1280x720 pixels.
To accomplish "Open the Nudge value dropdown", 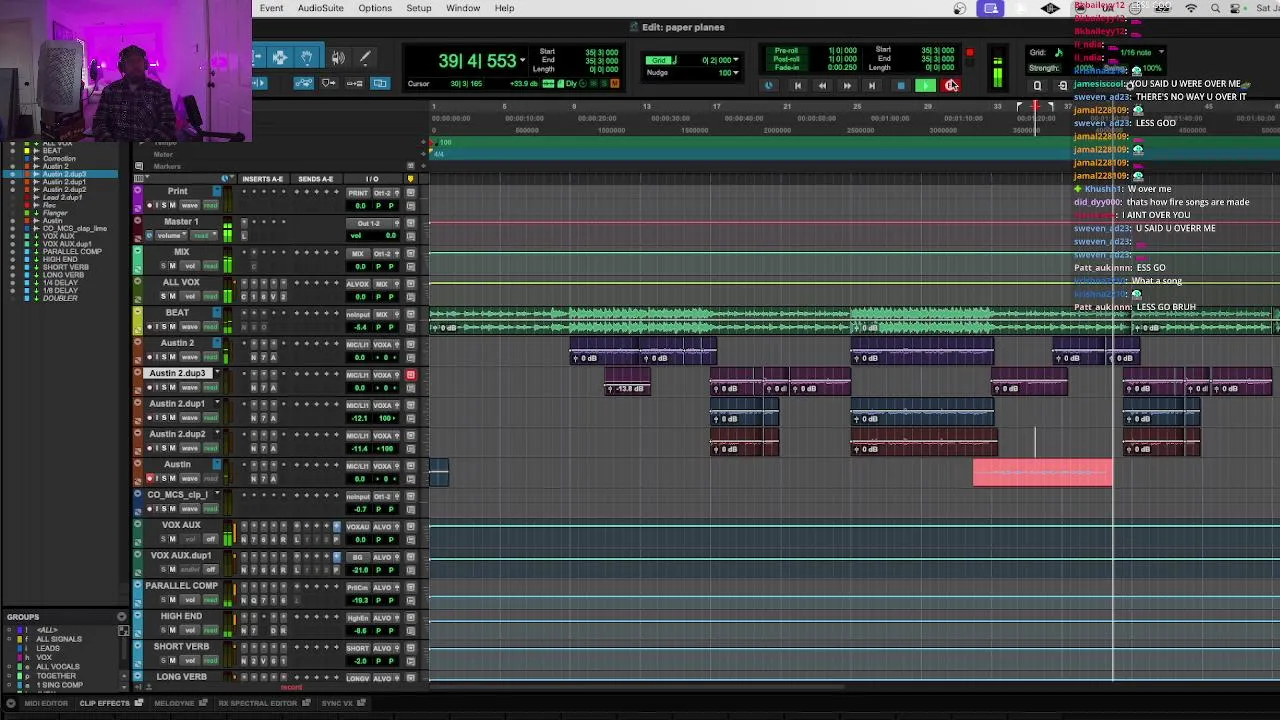I will [737, 73].
